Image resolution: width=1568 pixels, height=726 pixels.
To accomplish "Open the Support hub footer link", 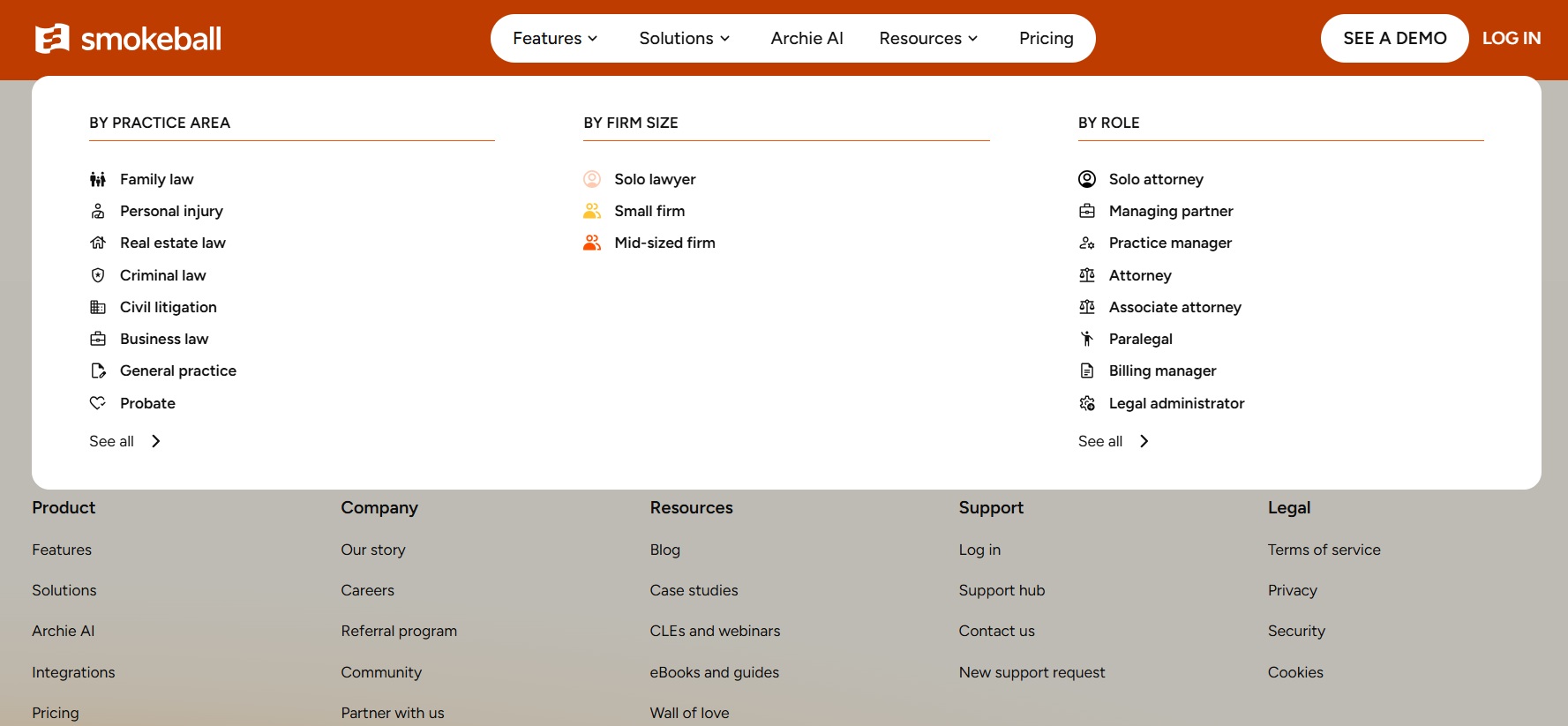I will coord(1002,590).
